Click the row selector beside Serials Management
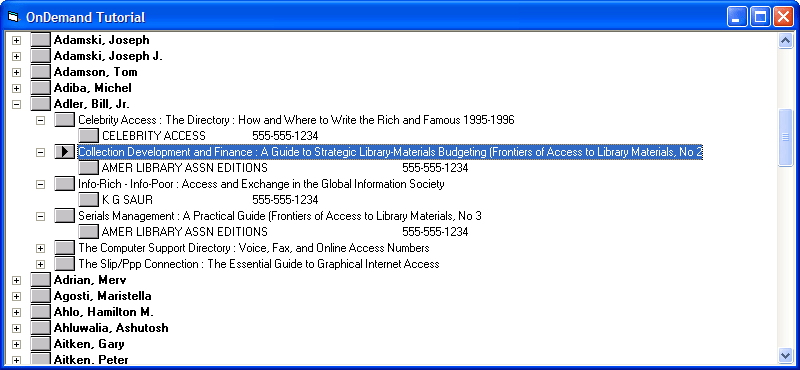 tap(64, 216)
